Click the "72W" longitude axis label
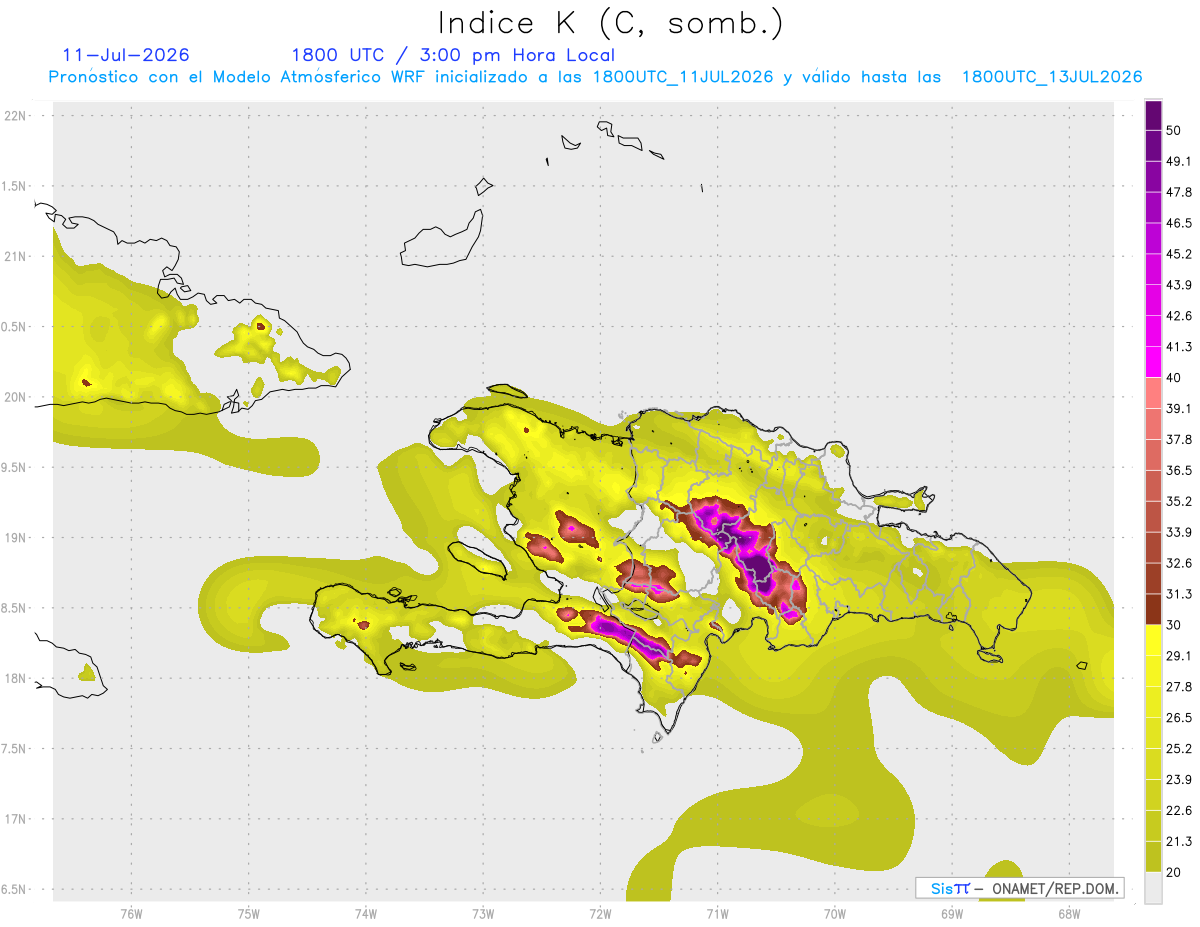The width and height of the screenshot is (1200, 927). point(600,914)
